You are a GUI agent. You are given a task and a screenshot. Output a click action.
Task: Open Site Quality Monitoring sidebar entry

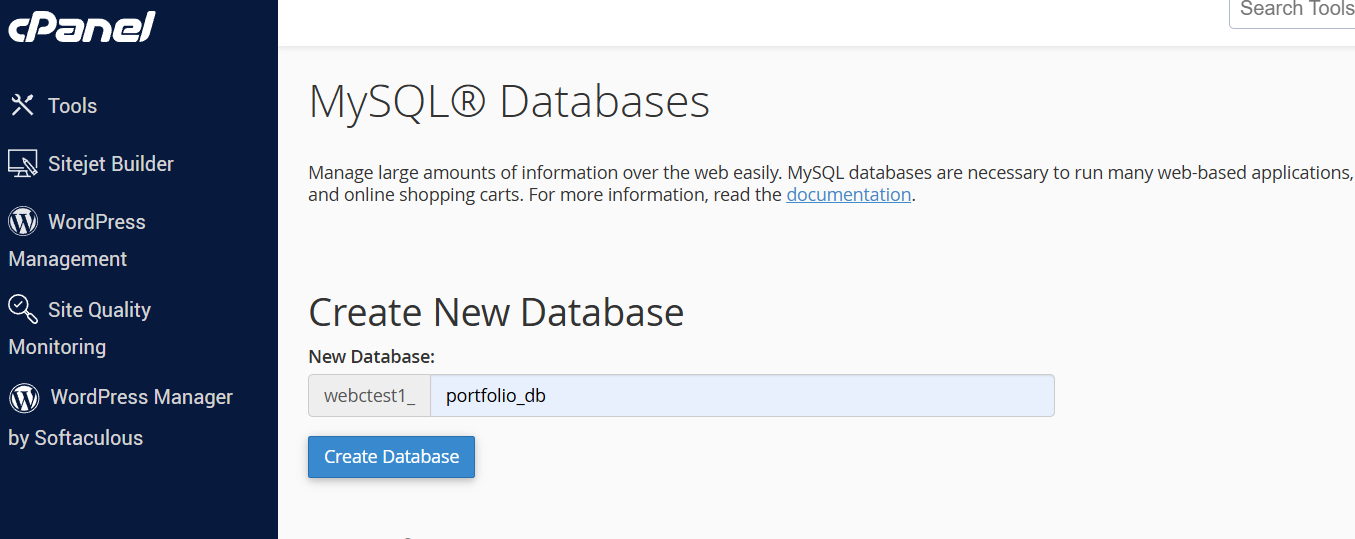click(80, 328)
